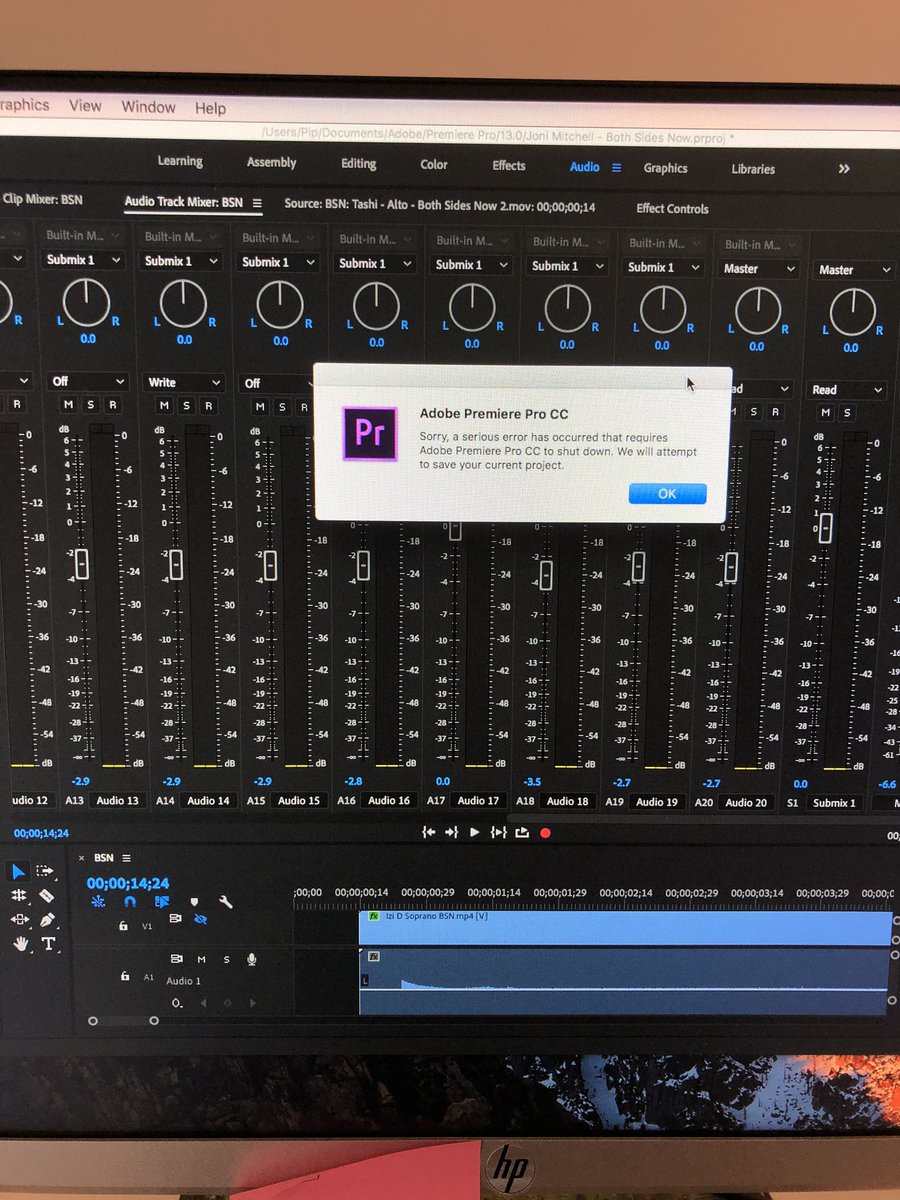The height and width of the screenshot is (1200, 900).
Task: Click the Go to Out button
Action: pos(451,832)
